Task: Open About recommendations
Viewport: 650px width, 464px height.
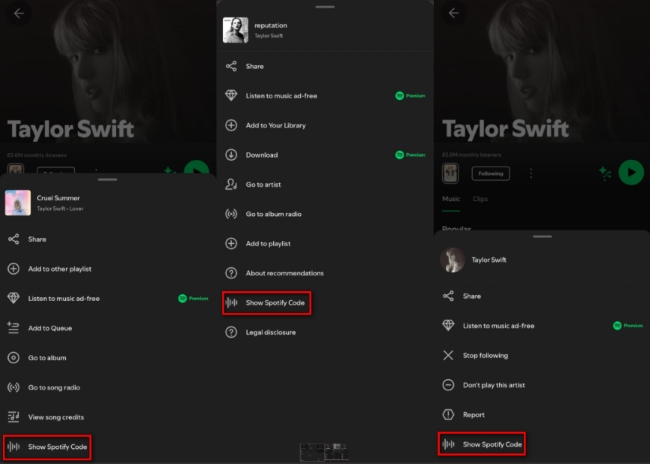Action: (x=325, y=273)
